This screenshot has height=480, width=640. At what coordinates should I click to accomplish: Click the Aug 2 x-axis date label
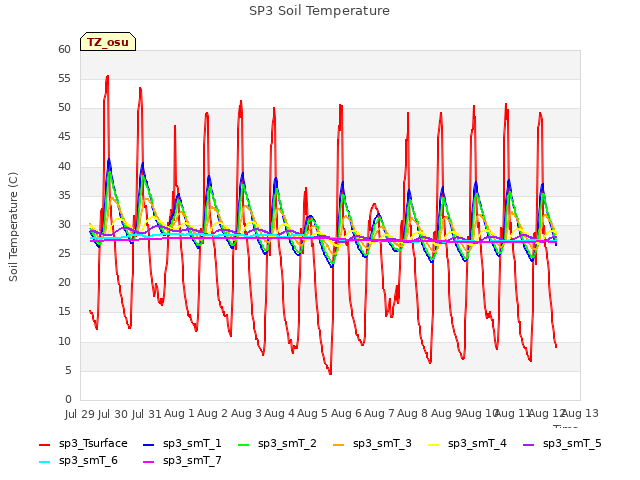[212, 414]
